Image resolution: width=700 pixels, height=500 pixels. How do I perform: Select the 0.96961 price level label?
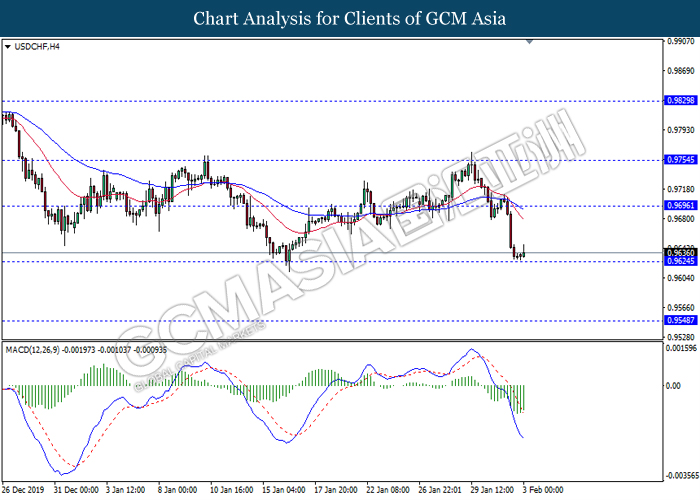click(x=681, y=205)
